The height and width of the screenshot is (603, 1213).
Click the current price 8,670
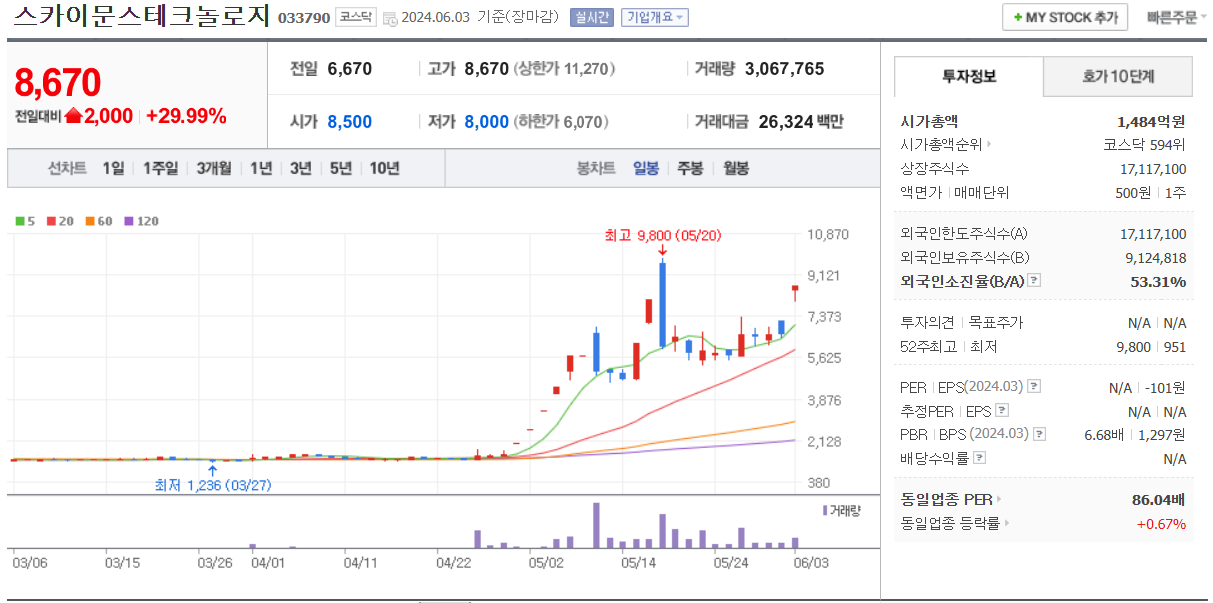(58, 84)
